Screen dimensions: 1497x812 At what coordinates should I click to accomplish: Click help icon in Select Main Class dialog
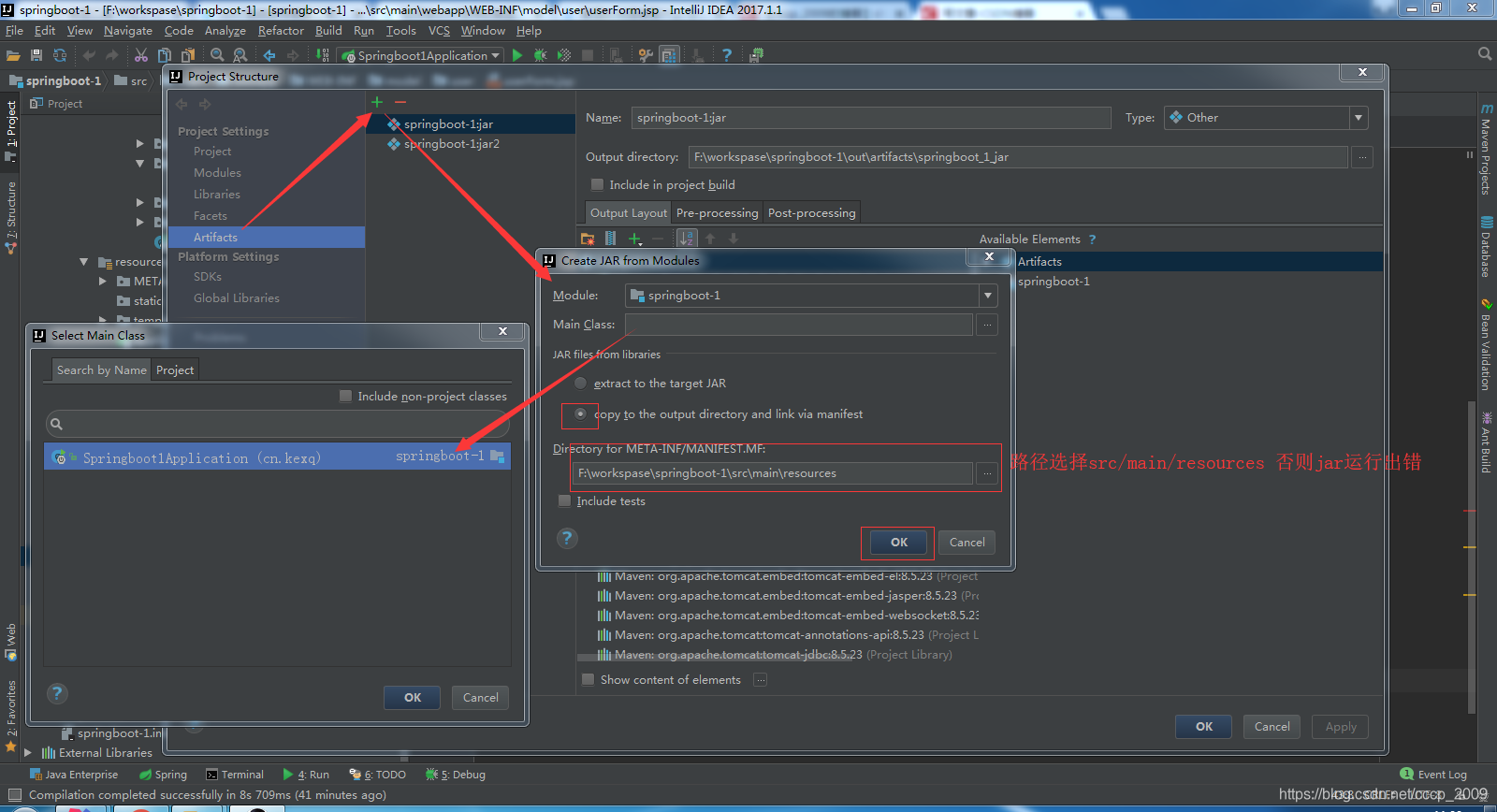point(57,693)
